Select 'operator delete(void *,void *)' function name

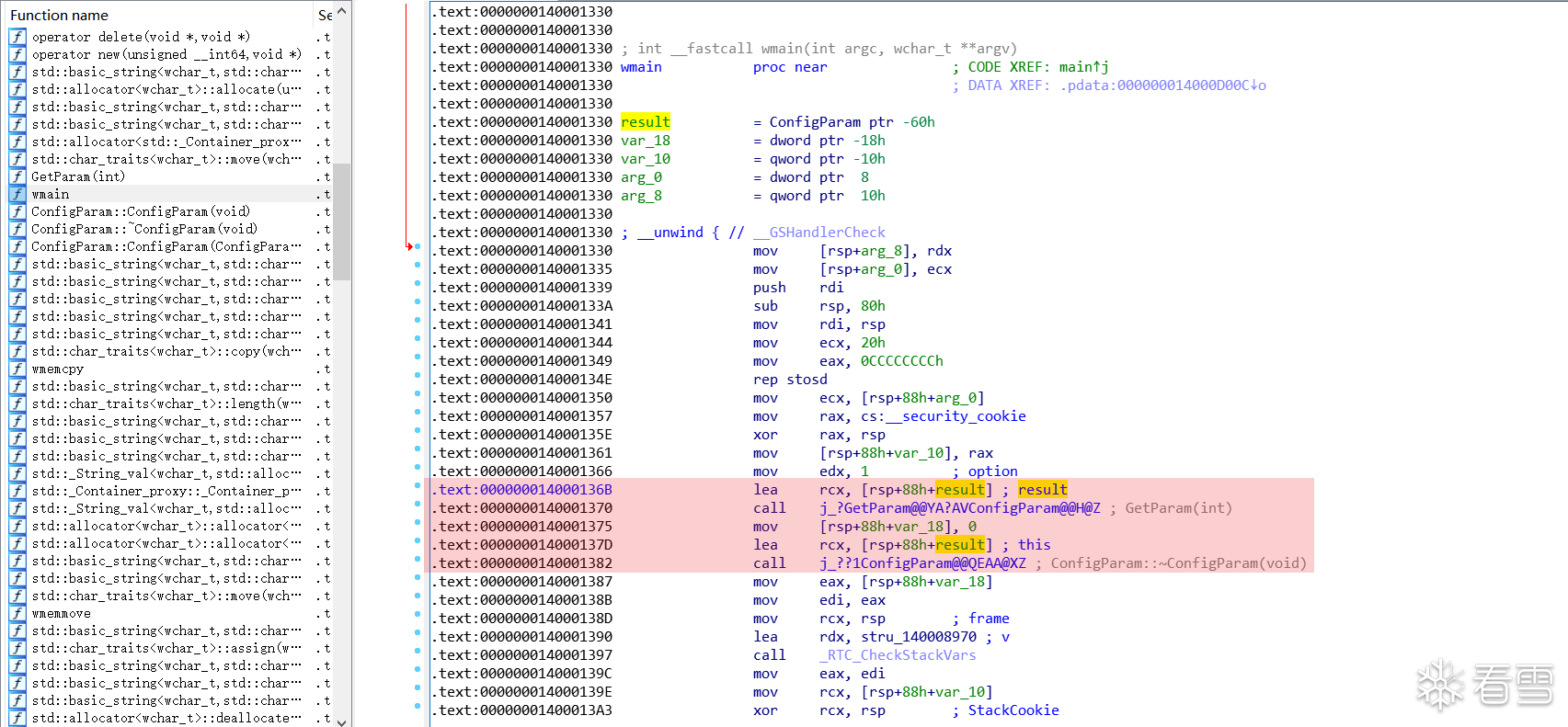pyautogui.click(x=141, y=37)
